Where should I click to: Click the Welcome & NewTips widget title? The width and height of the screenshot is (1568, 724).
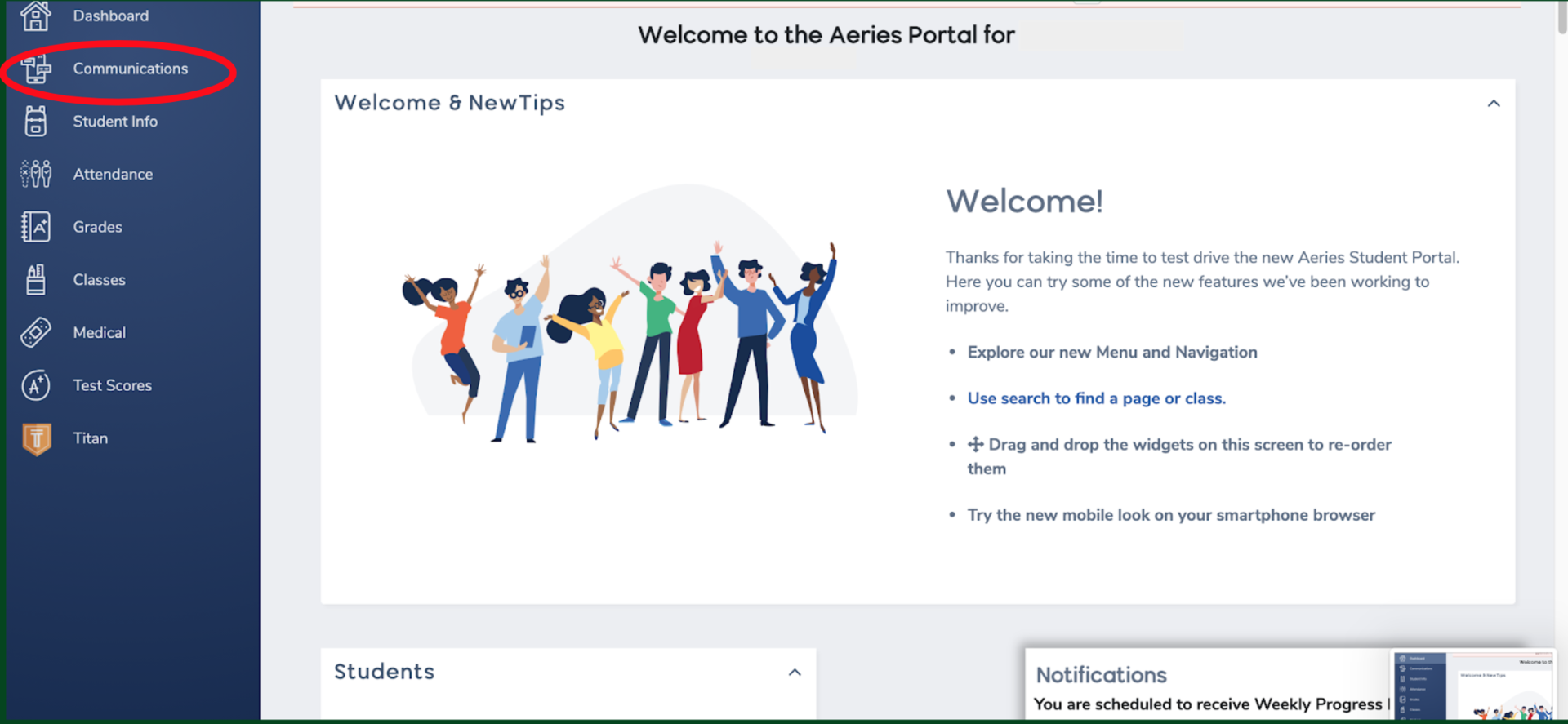pyautogui.click(x=449, y=103)
